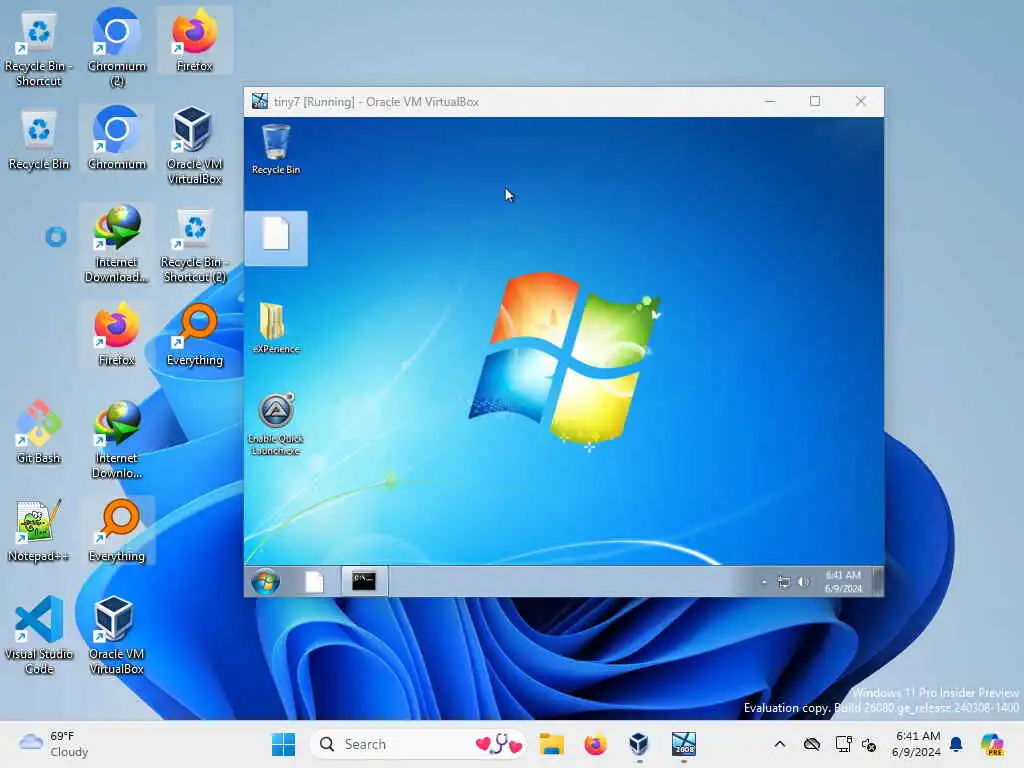Select the Chromium (2) desktop icon
The width and height of the screenshot is (1024, 768).
pos(117,48)
